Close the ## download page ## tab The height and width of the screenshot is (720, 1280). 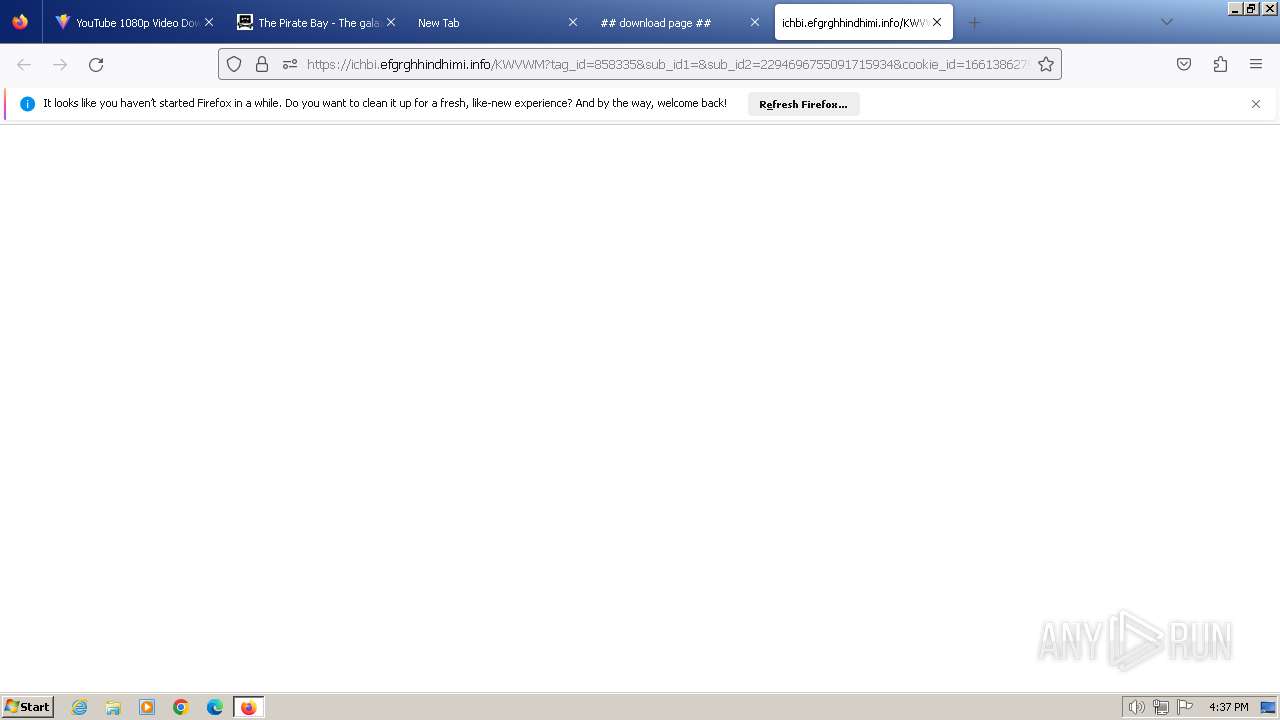(755, 22)
